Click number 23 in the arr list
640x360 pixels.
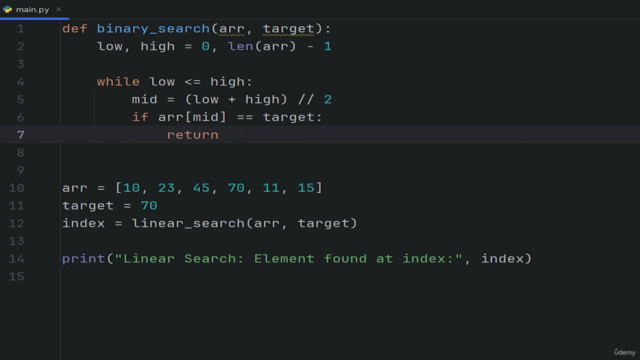coord(166,188)
